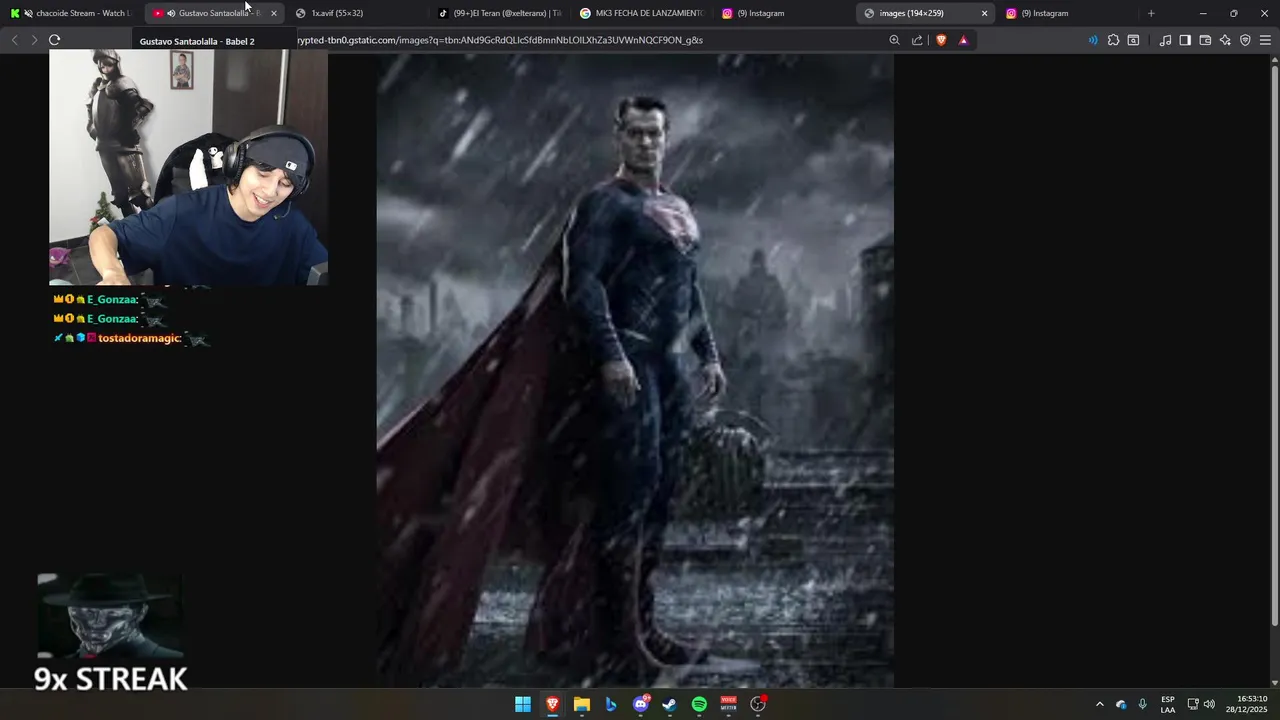This screenshot has height=720, width=1280.
Task: Click the address bar URL
Action: 500,40
